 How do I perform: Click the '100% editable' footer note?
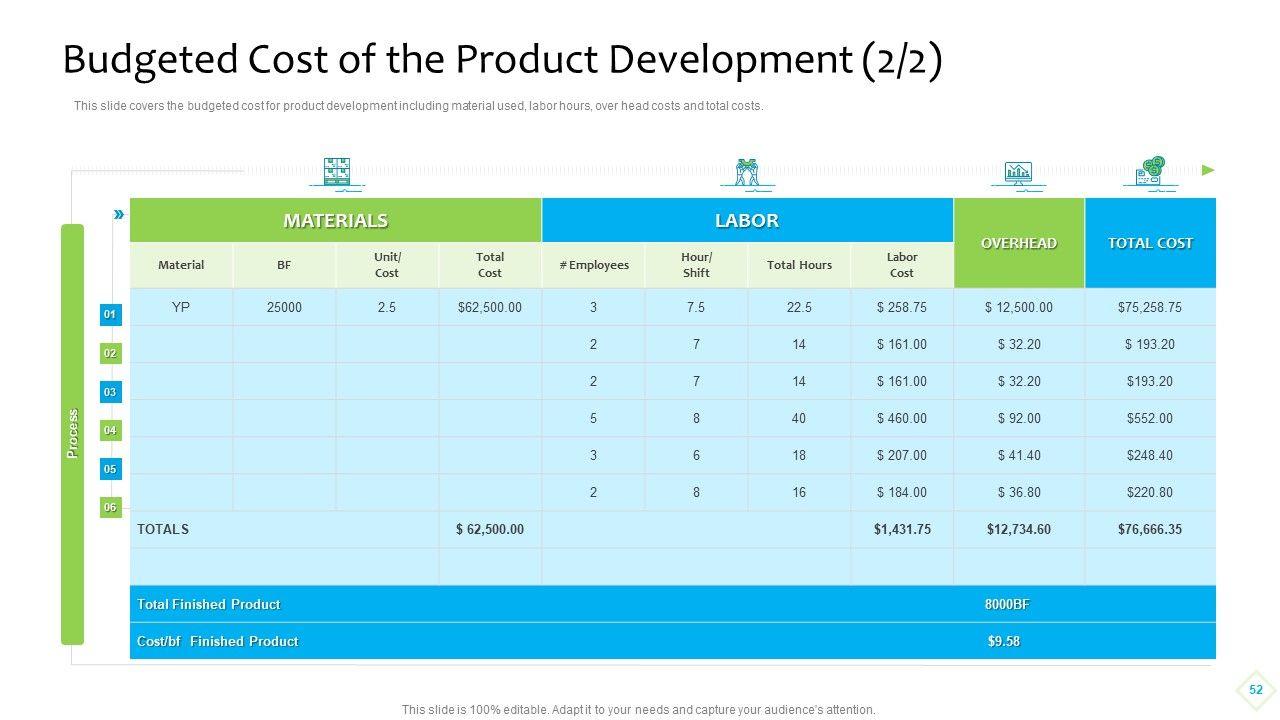click(639, 710)
